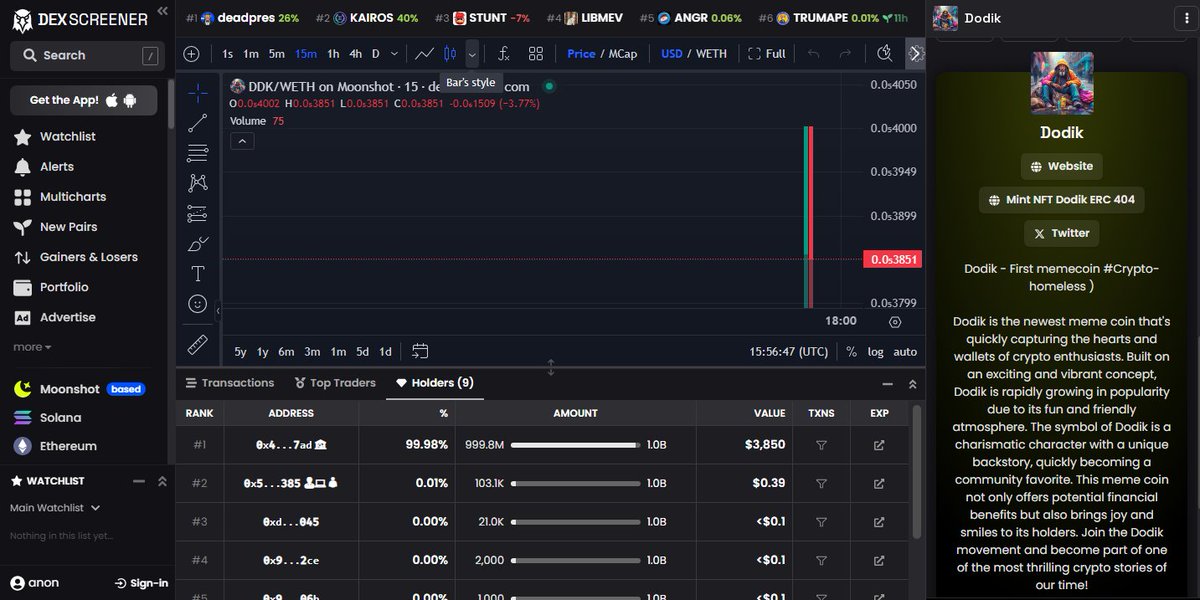The height and width of the screenshot is (600, 1200).
Task: Open the Dodik Website link
Action: click(x=1061, y=166)
